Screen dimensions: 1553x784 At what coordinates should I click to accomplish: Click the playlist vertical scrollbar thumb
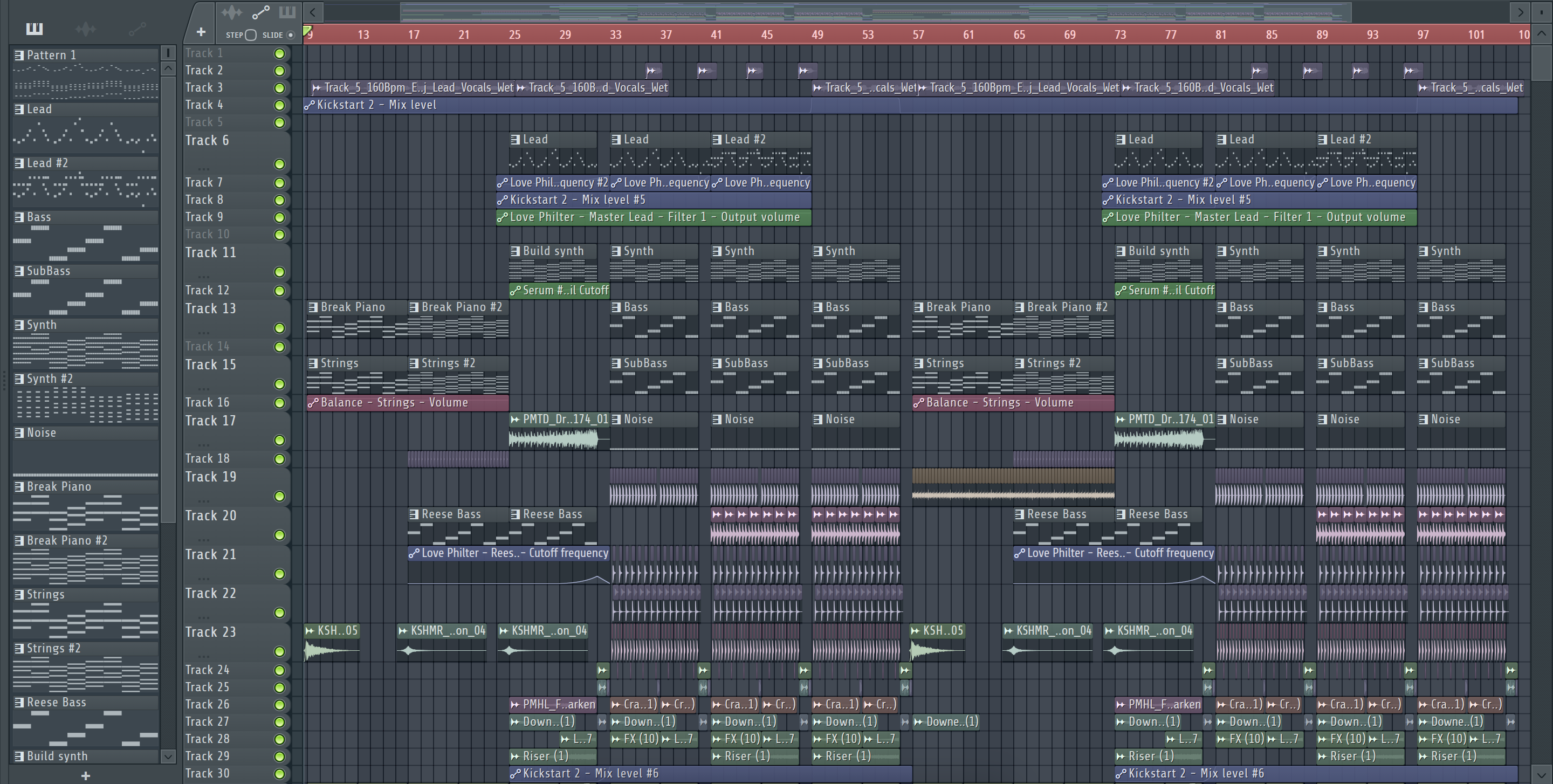point(1542,62)
